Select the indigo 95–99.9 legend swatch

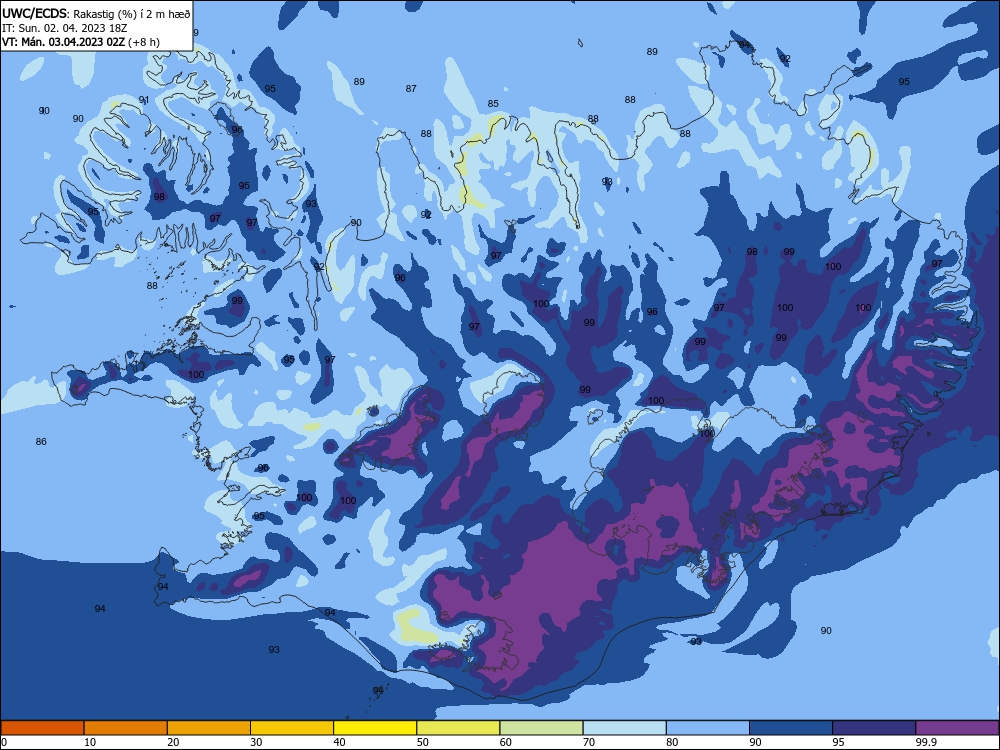pos(874,728)
